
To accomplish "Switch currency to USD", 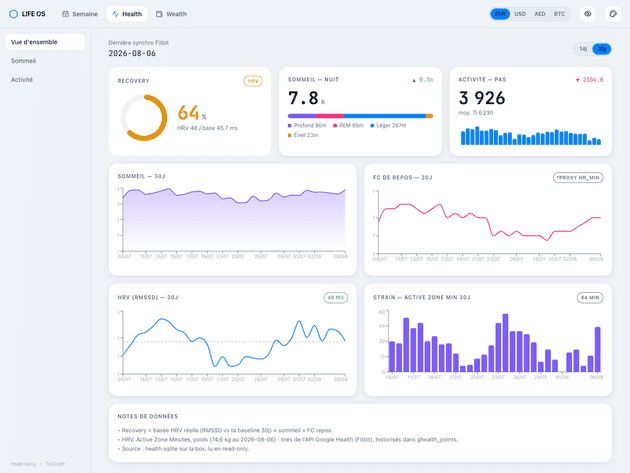I will pos(520,14).
